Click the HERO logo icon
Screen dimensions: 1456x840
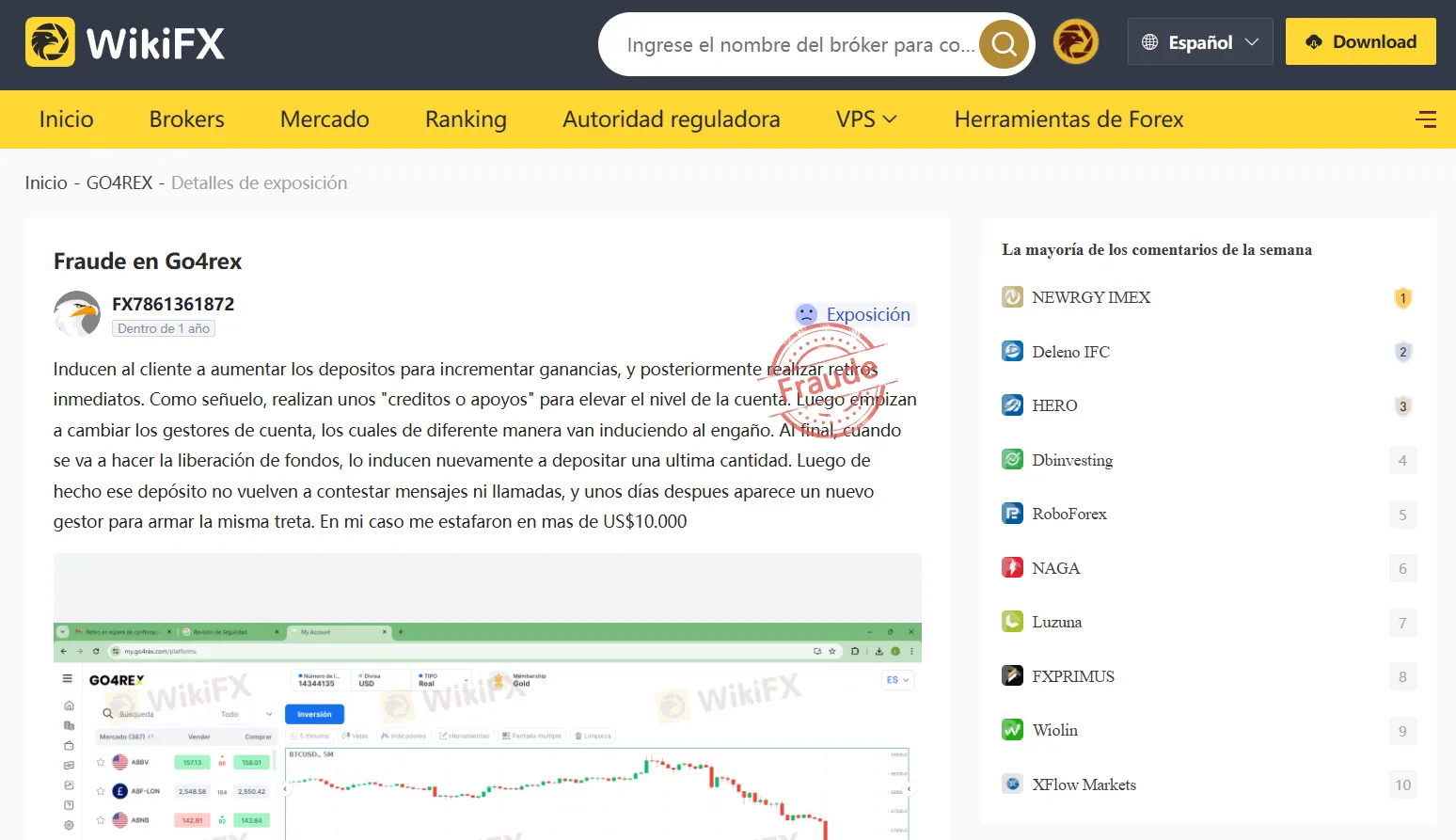click(x=1012, y=405)
